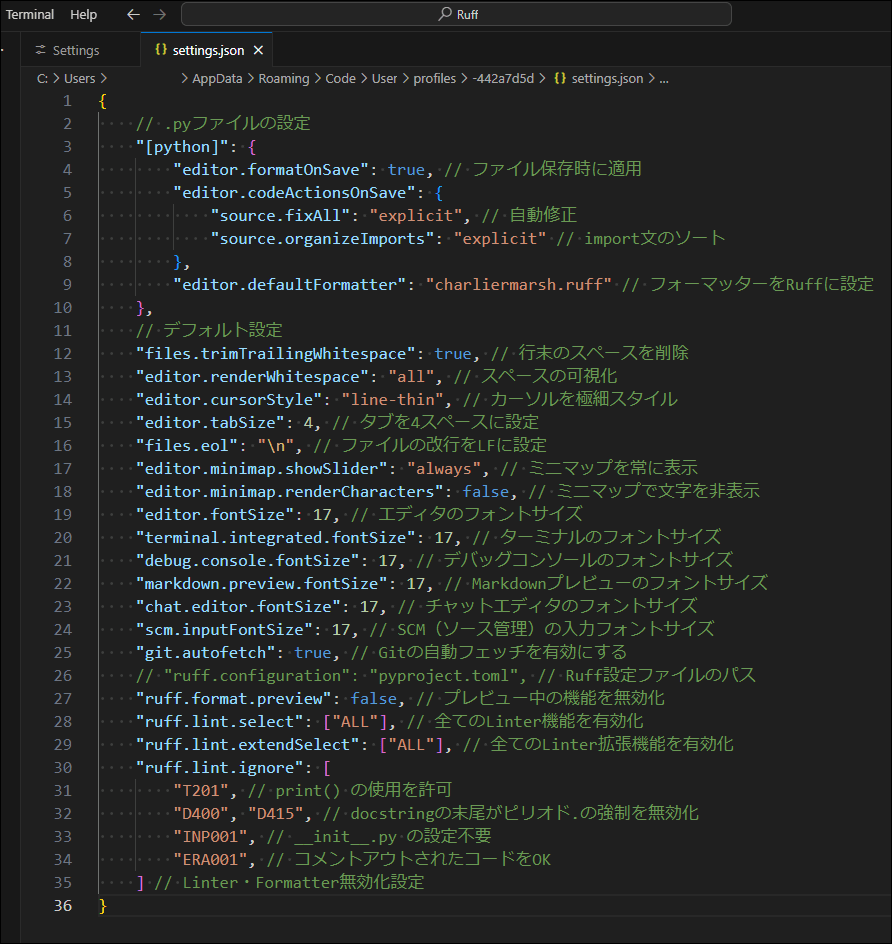Click the "[python]" key text

[x=182, y=147]
